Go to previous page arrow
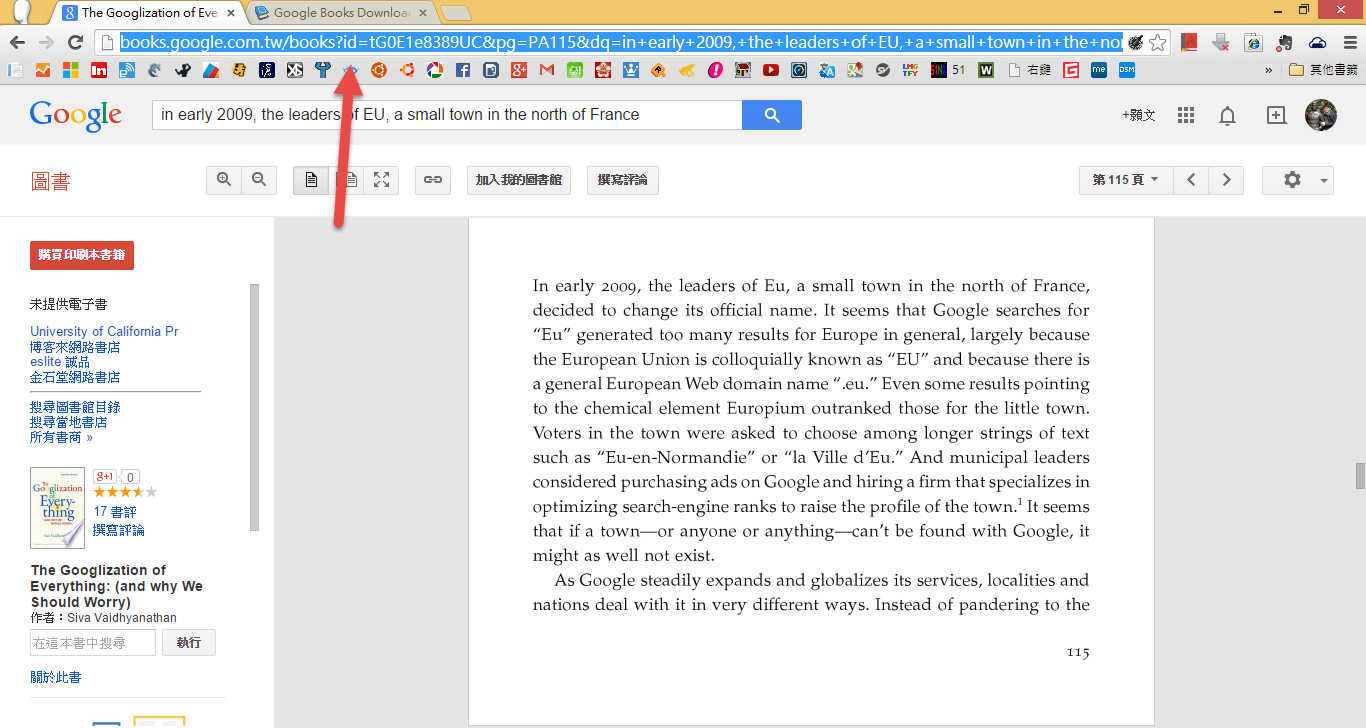This screenshot has width=1366, height=728. (1191, 180)
